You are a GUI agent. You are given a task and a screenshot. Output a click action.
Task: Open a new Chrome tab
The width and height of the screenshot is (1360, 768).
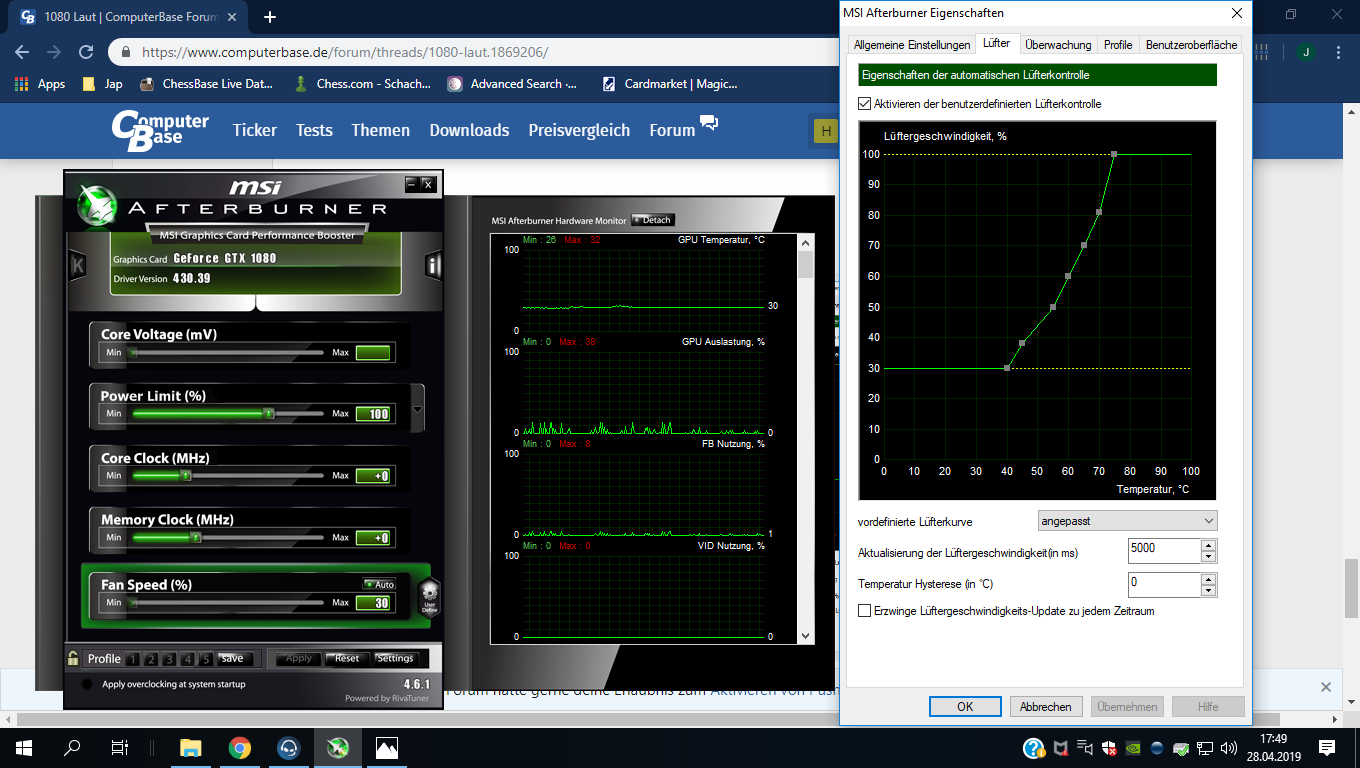click(270, 17)
